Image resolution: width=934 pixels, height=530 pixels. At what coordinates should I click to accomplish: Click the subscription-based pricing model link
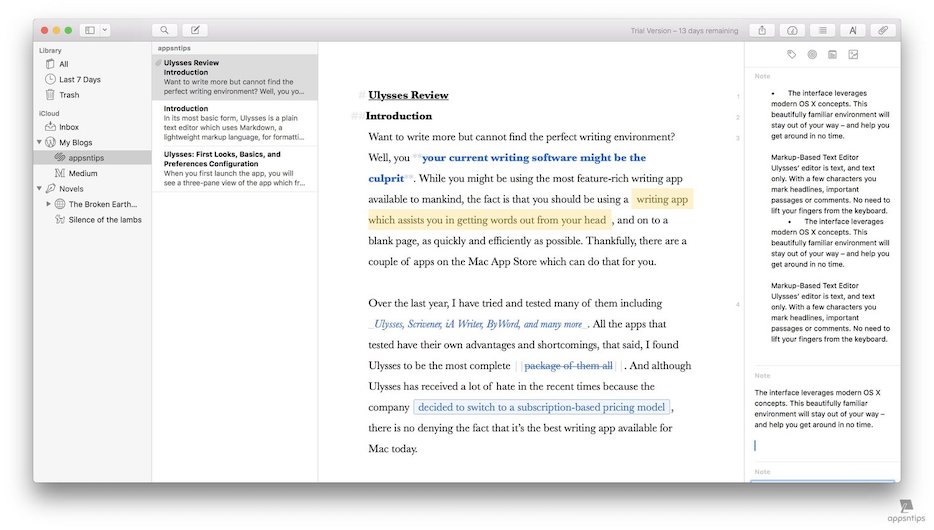(x=541, y=407)
